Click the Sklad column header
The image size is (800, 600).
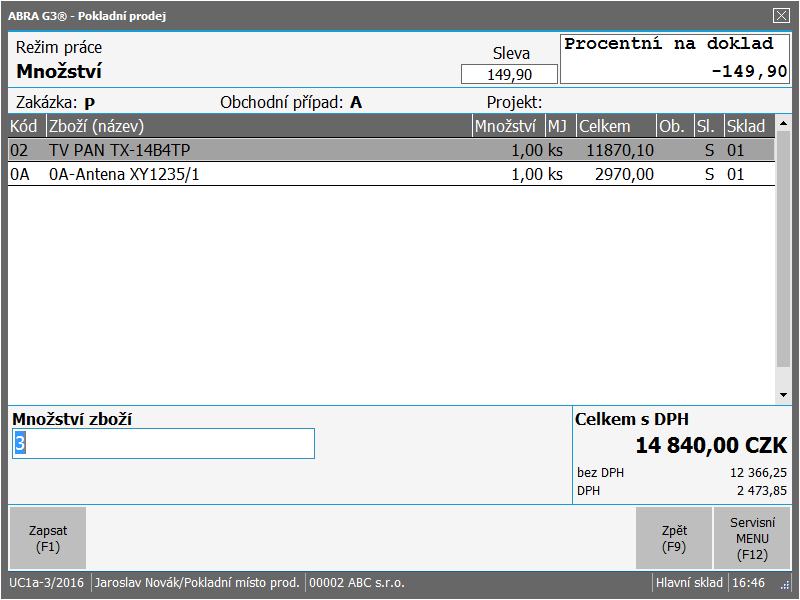tap(748, 126)
